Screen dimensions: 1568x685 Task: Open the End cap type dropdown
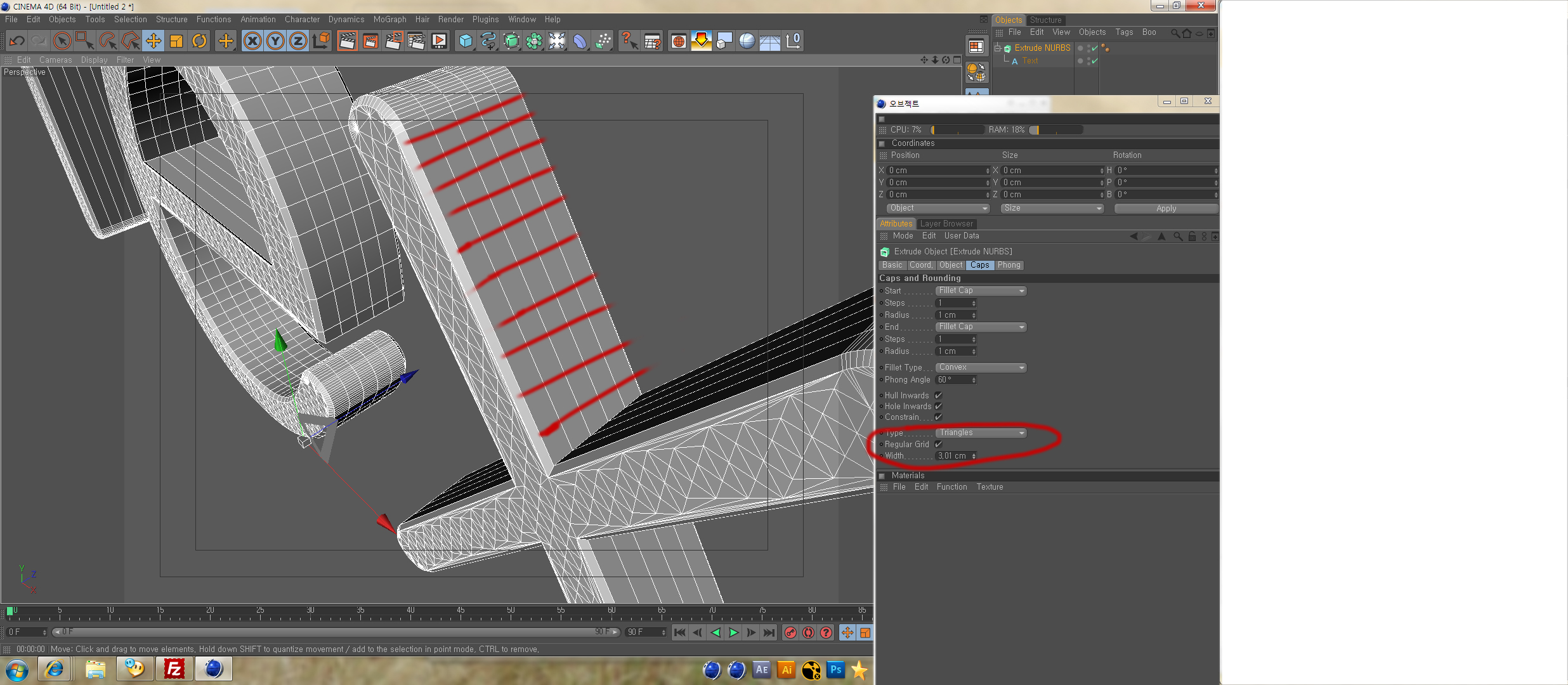(981, 327)
